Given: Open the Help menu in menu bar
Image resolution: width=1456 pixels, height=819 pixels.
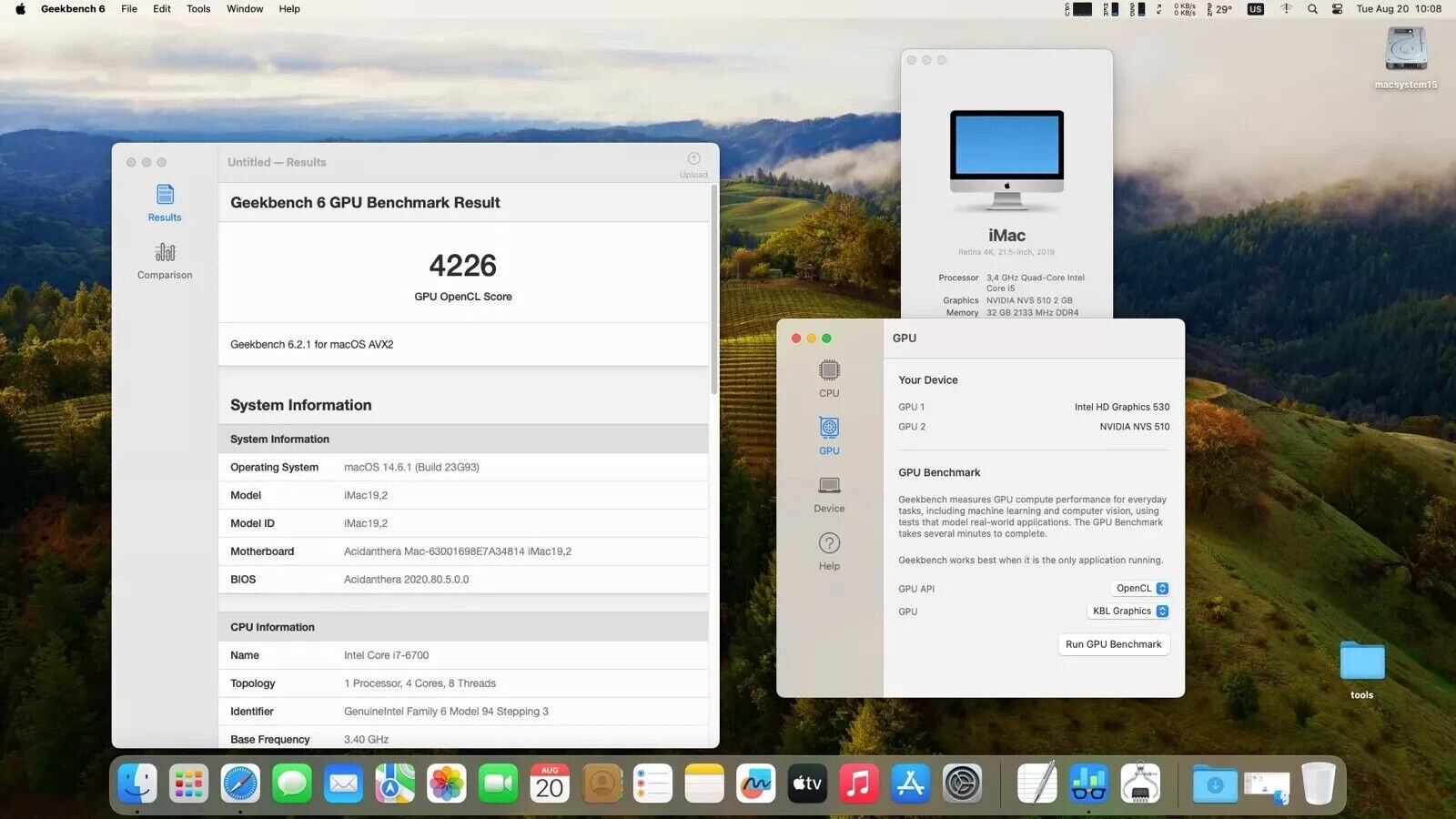Looking at the screenshot, I should 289,9.
